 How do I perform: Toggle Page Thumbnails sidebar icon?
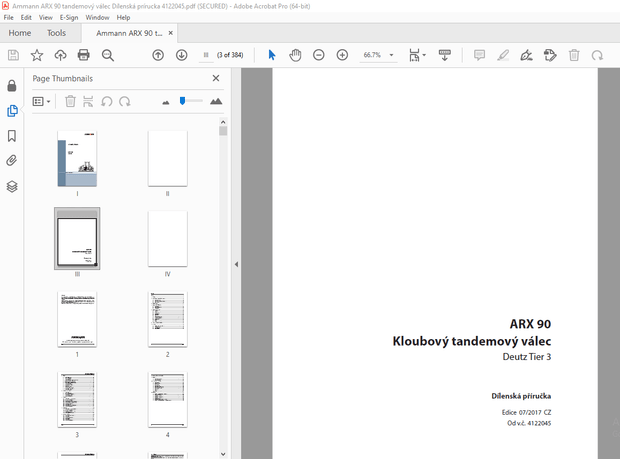coord(12,111)
